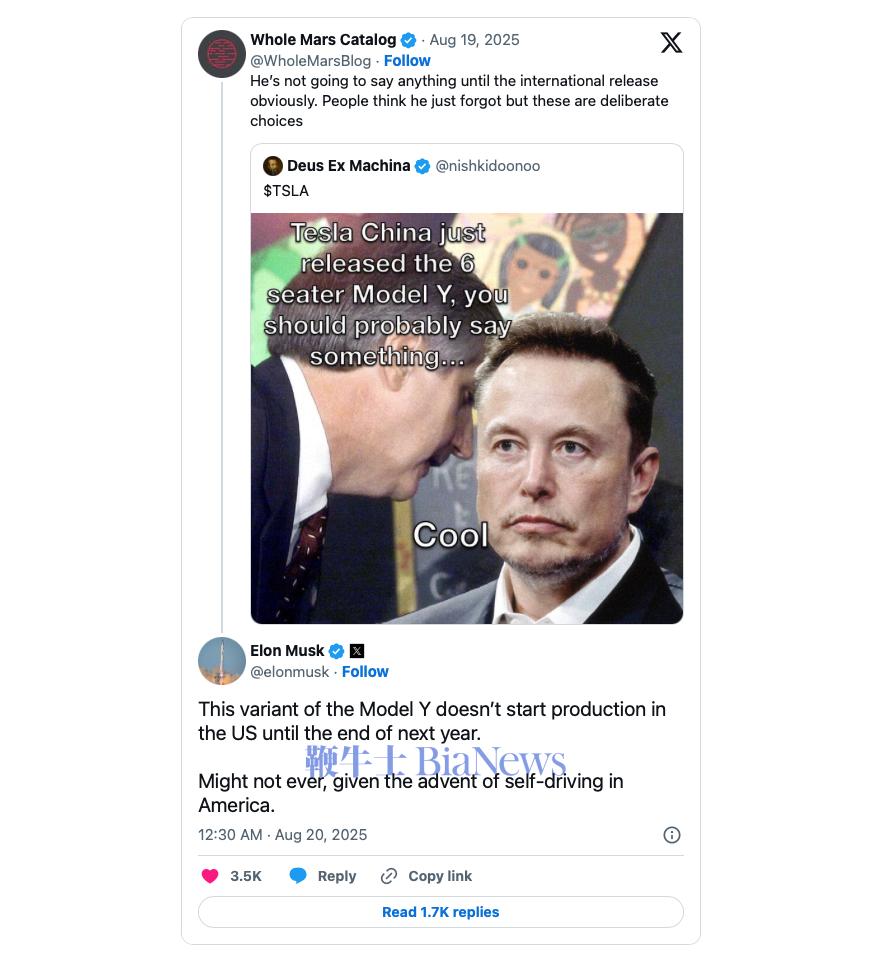The height and width of the screenshot is (953, 871).
Task: Like the tweet with heart icon
Action: point(210,876)
